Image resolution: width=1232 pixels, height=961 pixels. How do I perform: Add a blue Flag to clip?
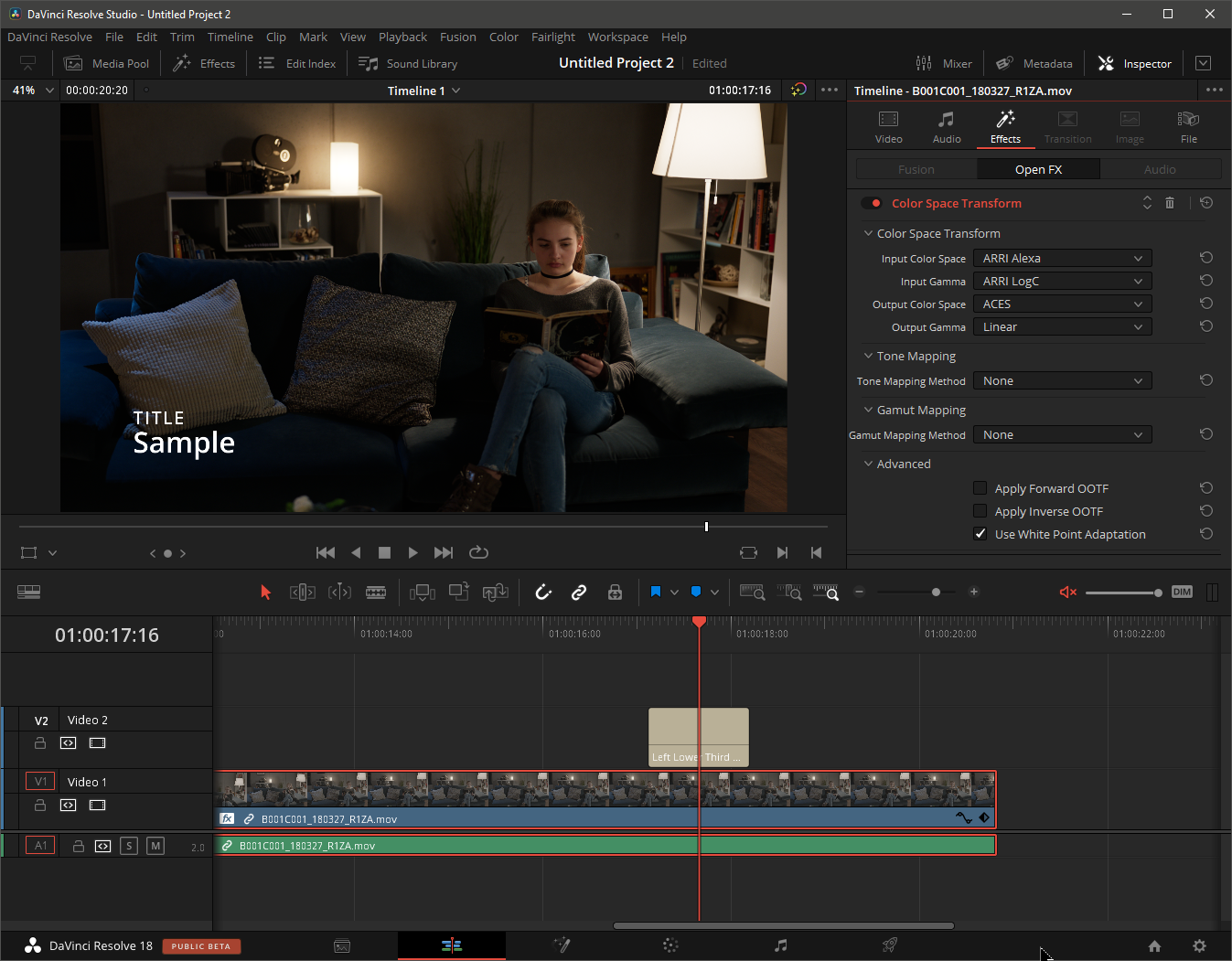point(656,593)
